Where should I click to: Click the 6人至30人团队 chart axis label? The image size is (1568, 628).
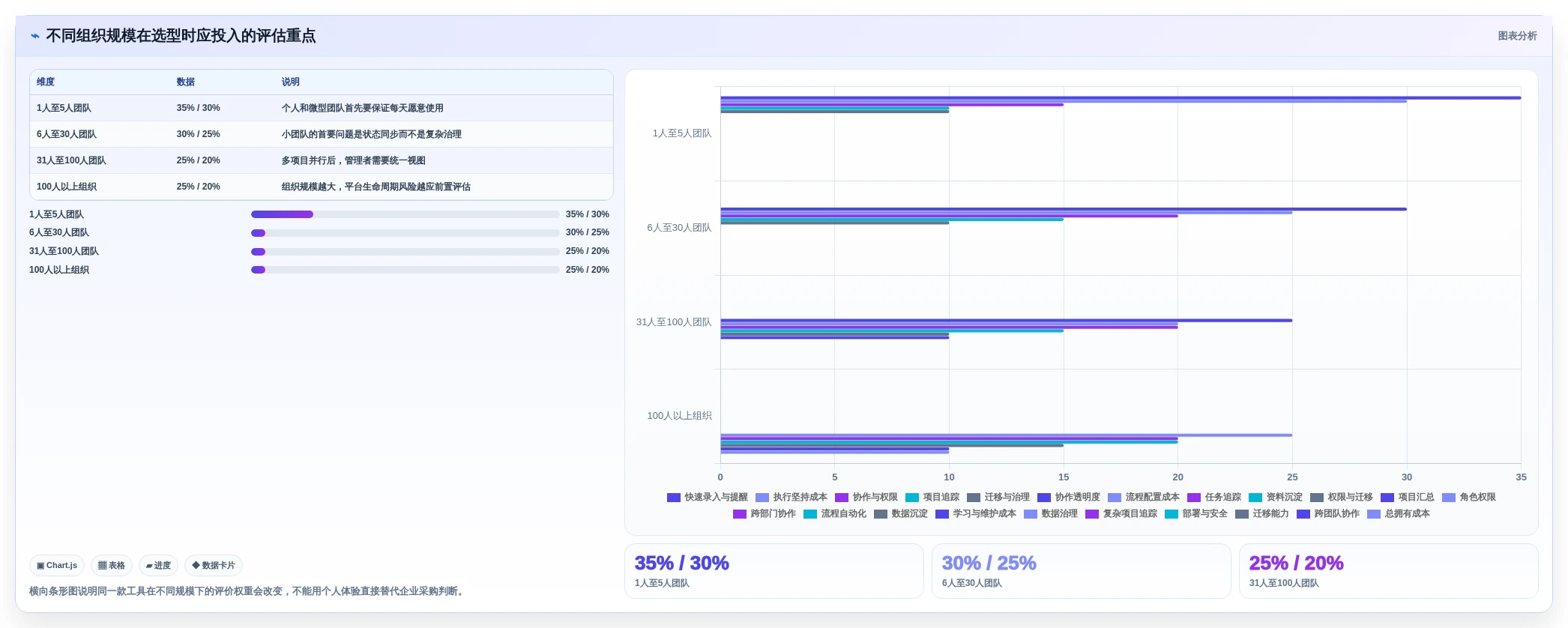click(679, 228)
